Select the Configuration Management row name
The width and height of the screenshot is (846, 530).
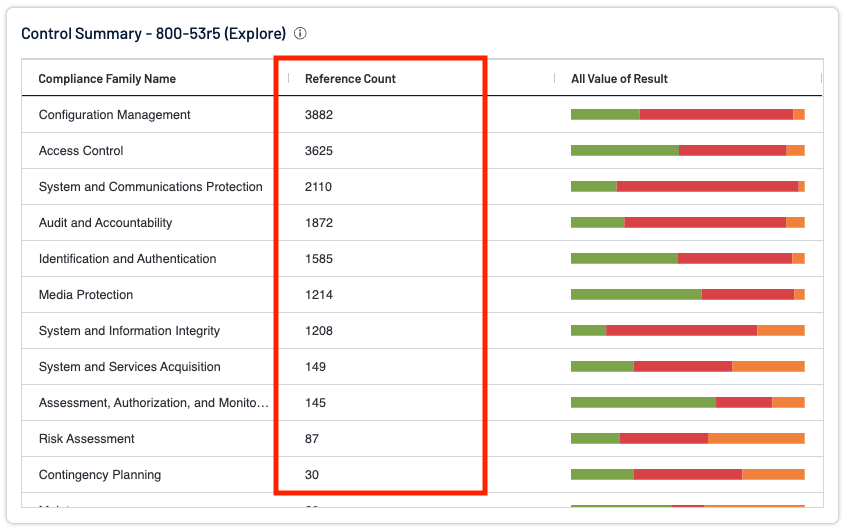point(114,115)
